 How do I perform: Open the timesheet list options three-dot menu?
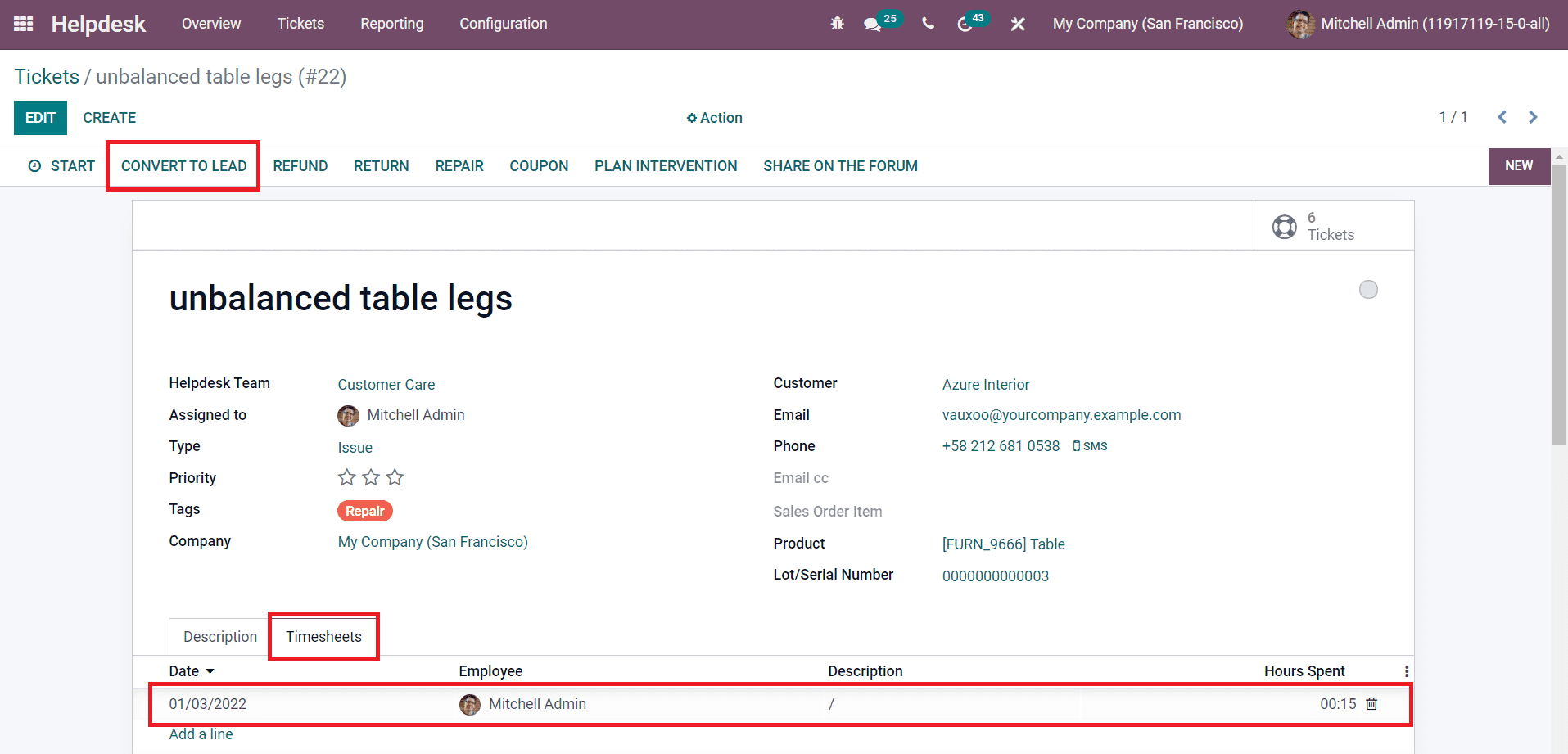(x=1407, y=670)
